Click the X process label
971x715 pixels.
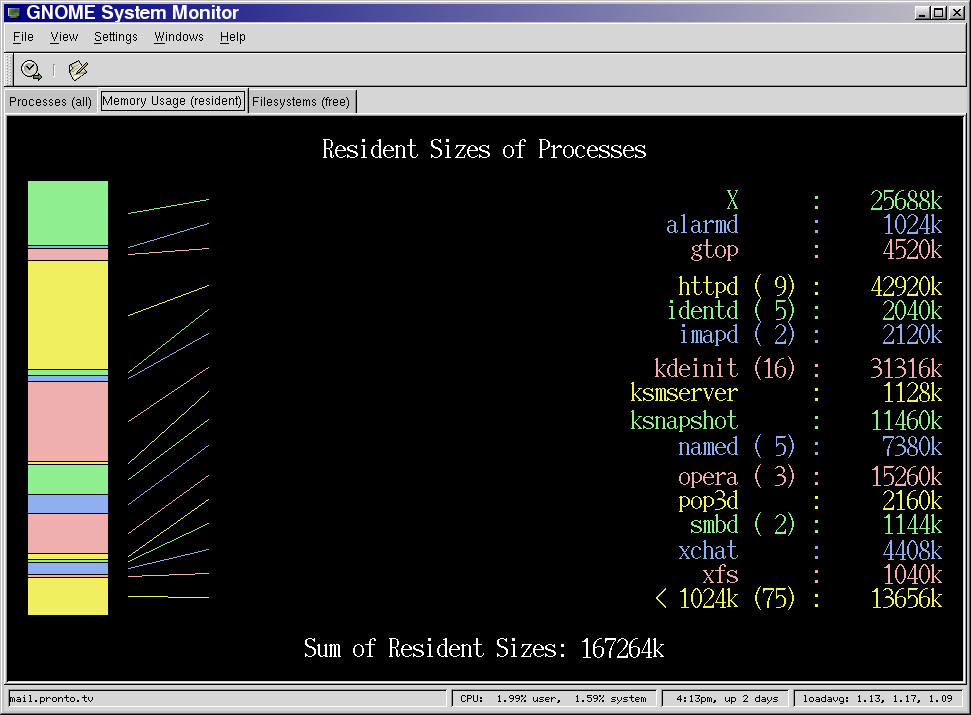click(x=733, y=201)
